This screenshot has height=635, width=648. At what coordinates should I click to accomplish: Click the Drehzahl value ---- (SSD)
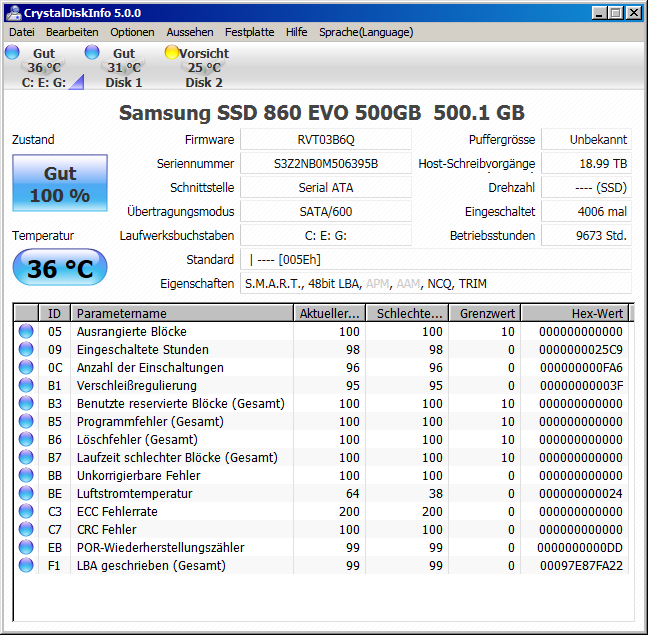click(x=586, y=188)
